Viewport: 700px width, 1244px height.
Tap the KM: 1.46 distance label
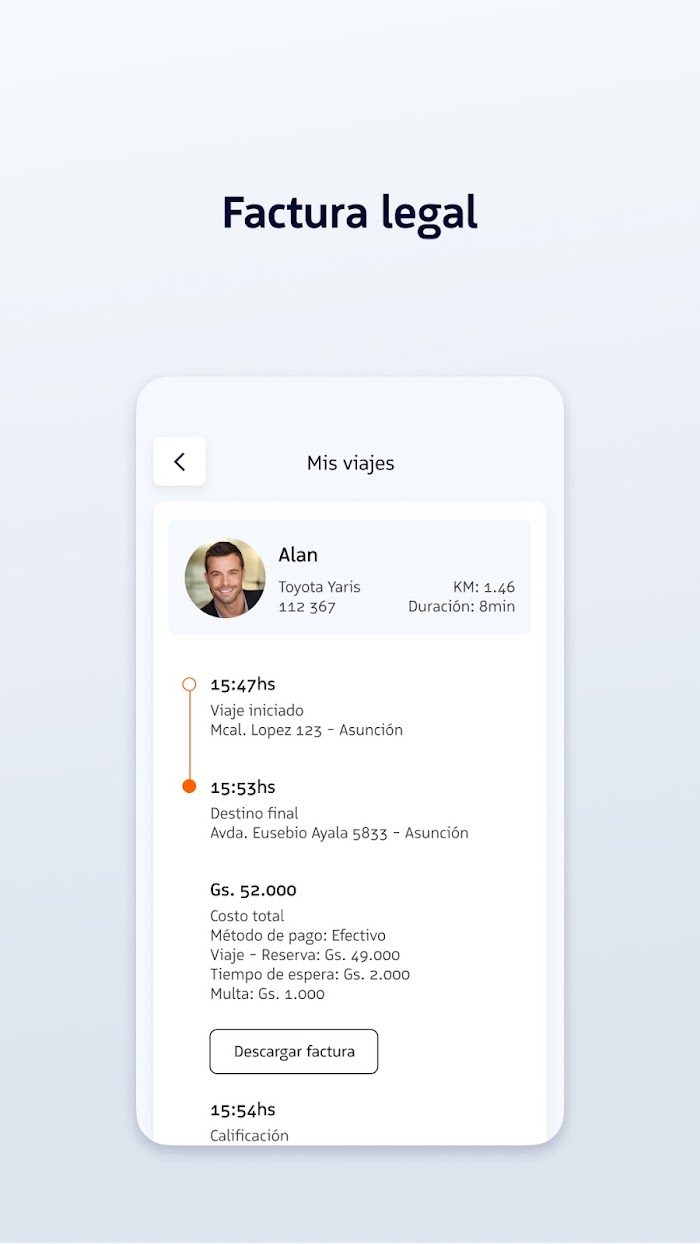(x=484, y=587)
